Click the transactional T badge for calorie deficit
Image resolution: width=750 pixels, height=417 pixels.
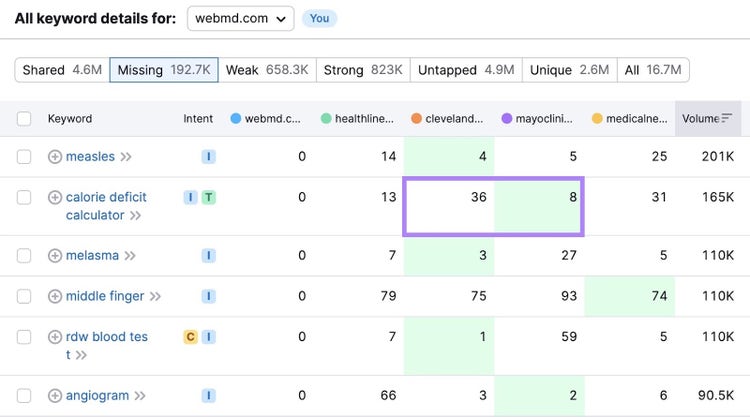click(x=209, y=197)
